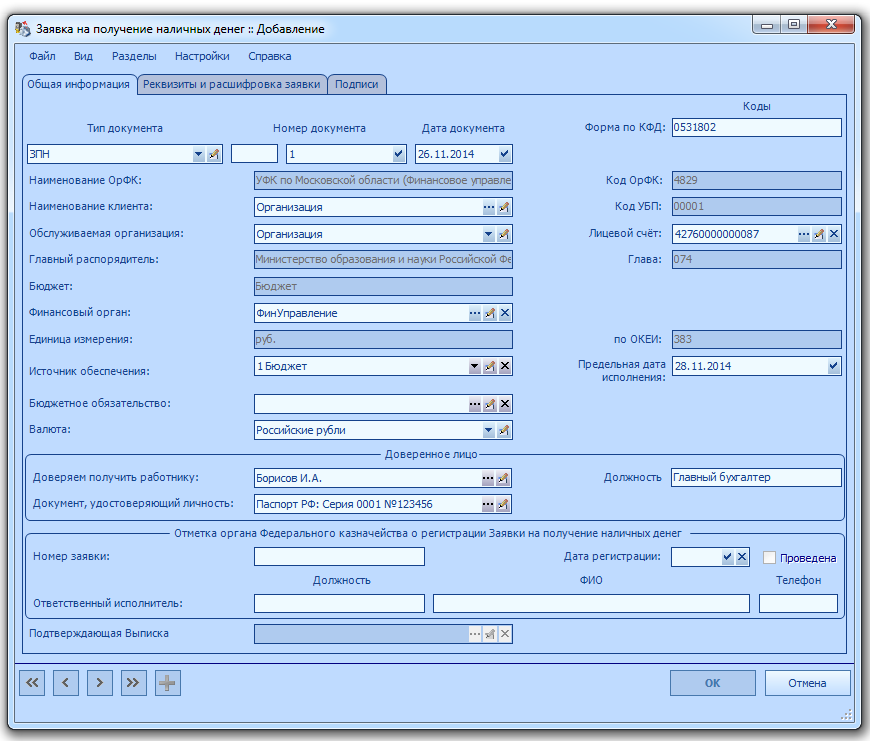Click the Телефон input field
This screenshot has height=741, width=870.
(x=798, y=603)
